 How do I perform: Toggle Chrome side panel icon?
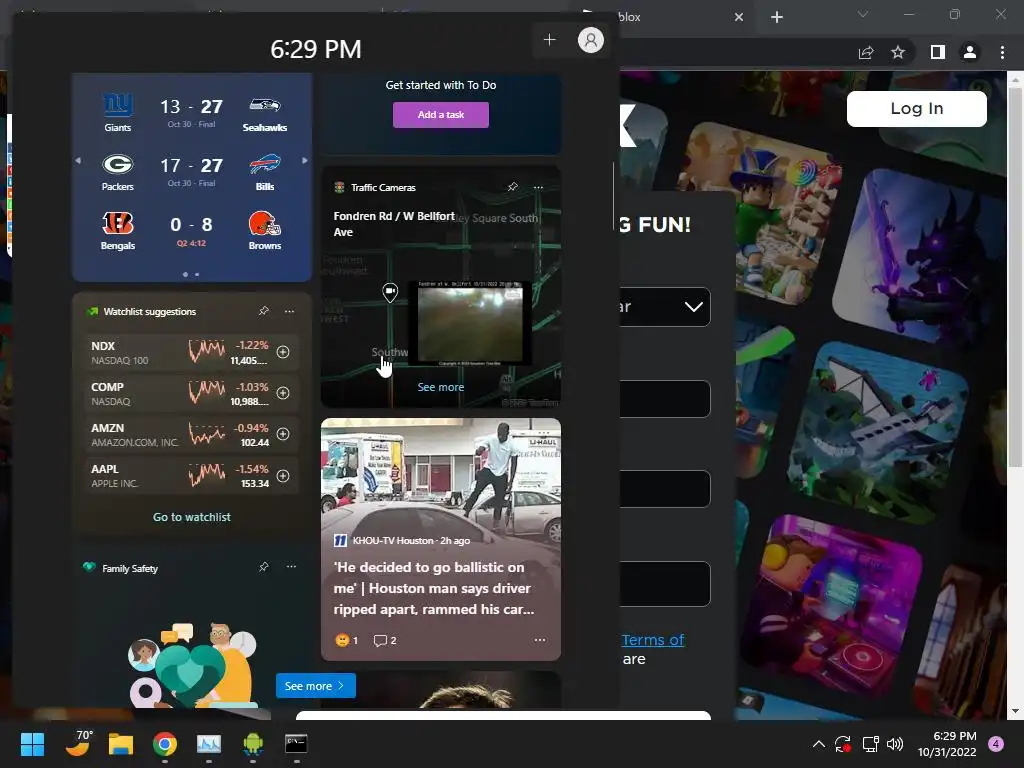938,52
